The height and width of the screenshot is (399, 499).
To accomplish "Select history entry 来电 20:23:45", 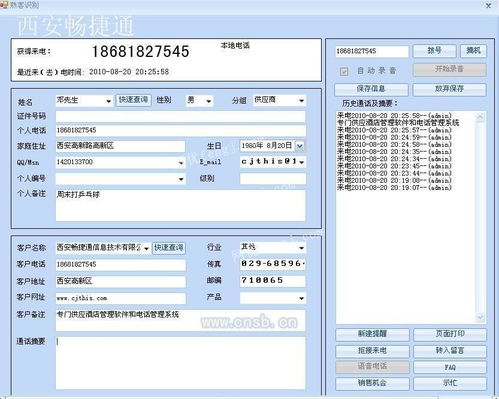I will 394,166.
